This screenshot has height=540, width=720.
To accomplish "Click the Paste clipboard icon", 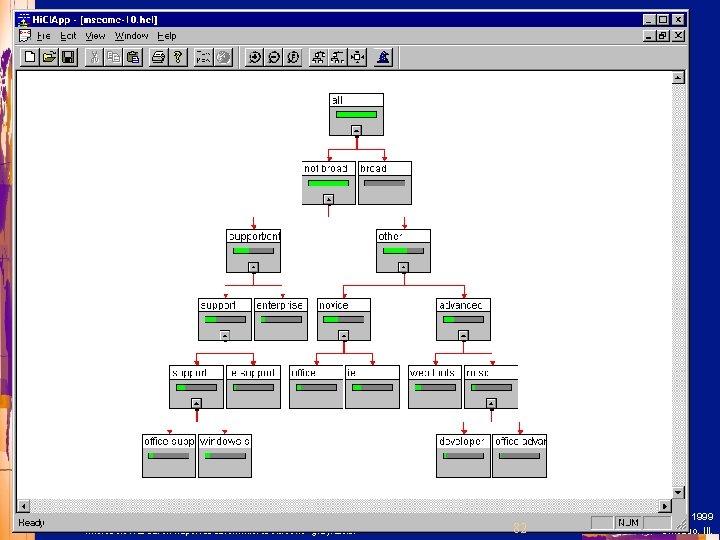I will 133,57.
